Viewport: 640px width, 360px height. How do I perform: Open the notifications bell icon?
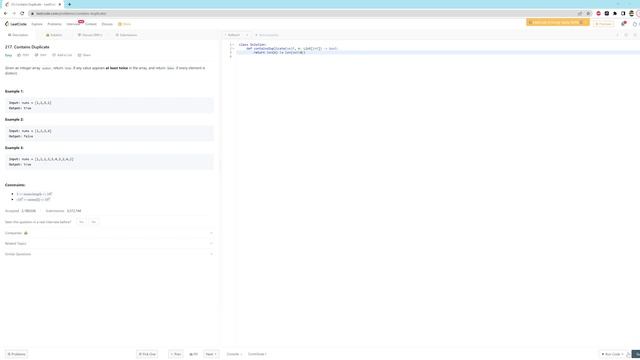[623, 24]
